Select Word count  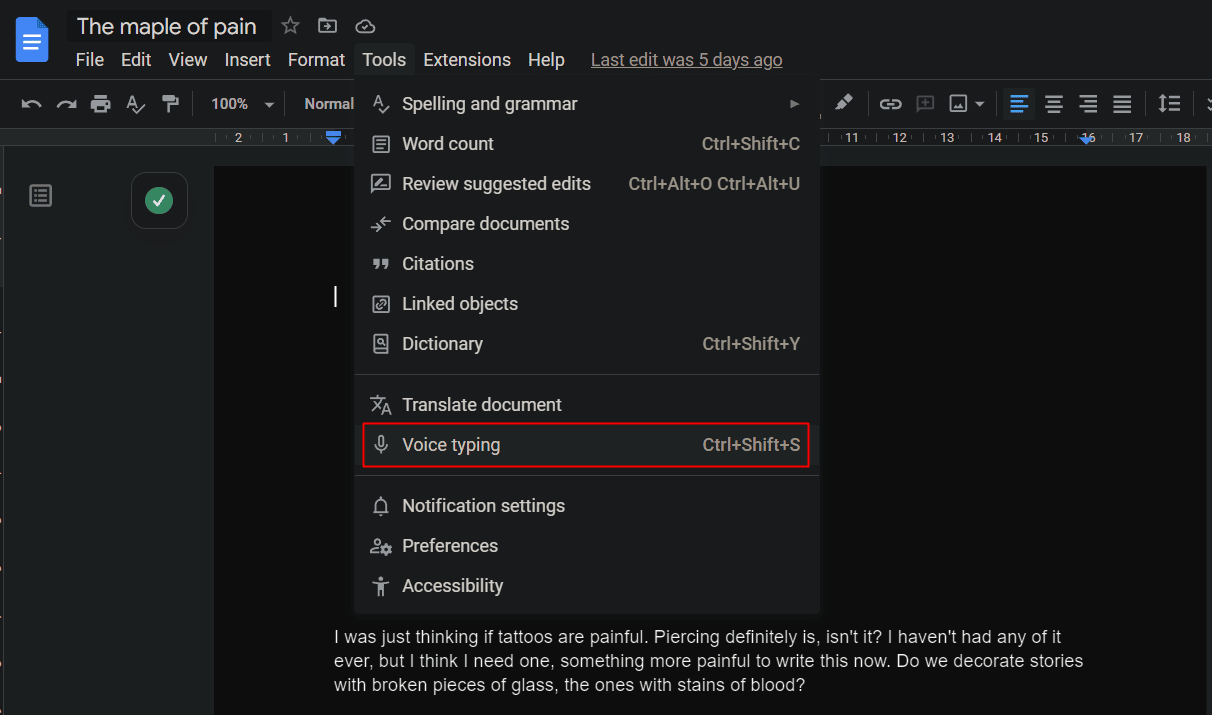click(587, 144)
